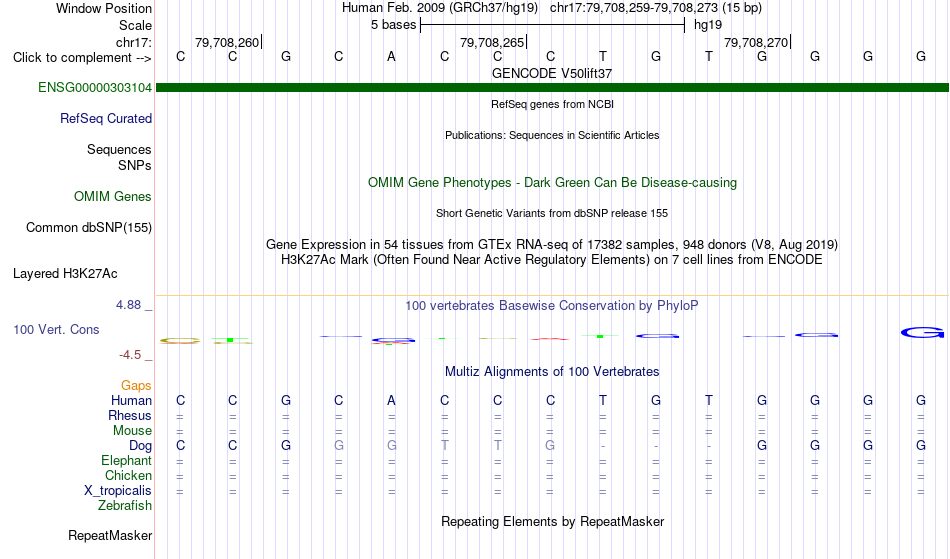950x559 pixels.
Task: Click the 79,708,260 ruler position
Action: pos(227,42)
